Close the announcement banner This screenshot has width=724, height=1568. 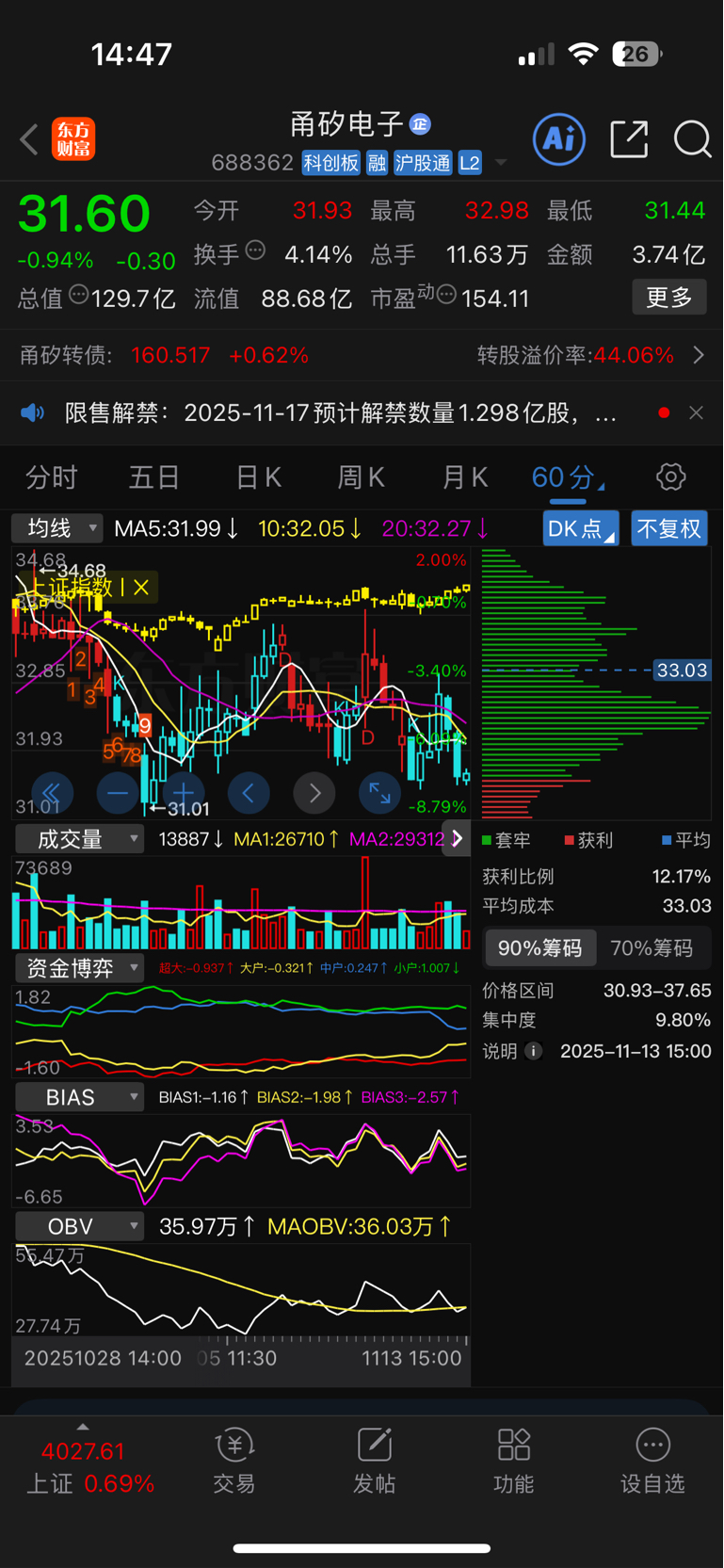[696, 412]
